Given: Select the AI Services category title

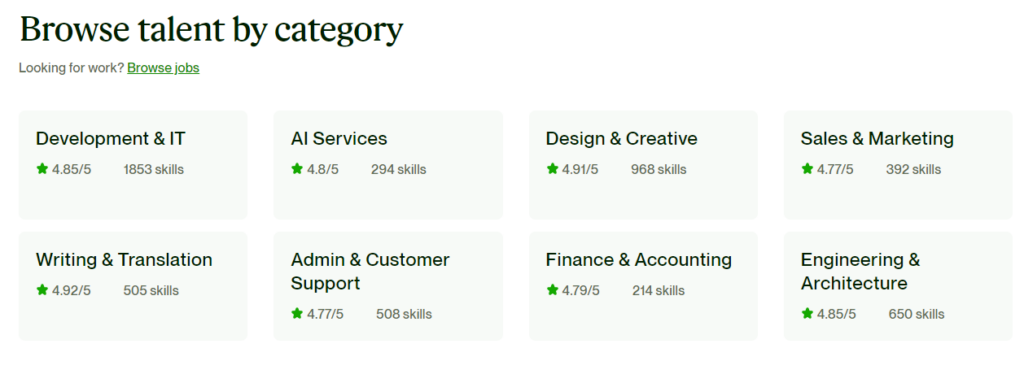Looking at the screenshot, I should pos(339,138).
